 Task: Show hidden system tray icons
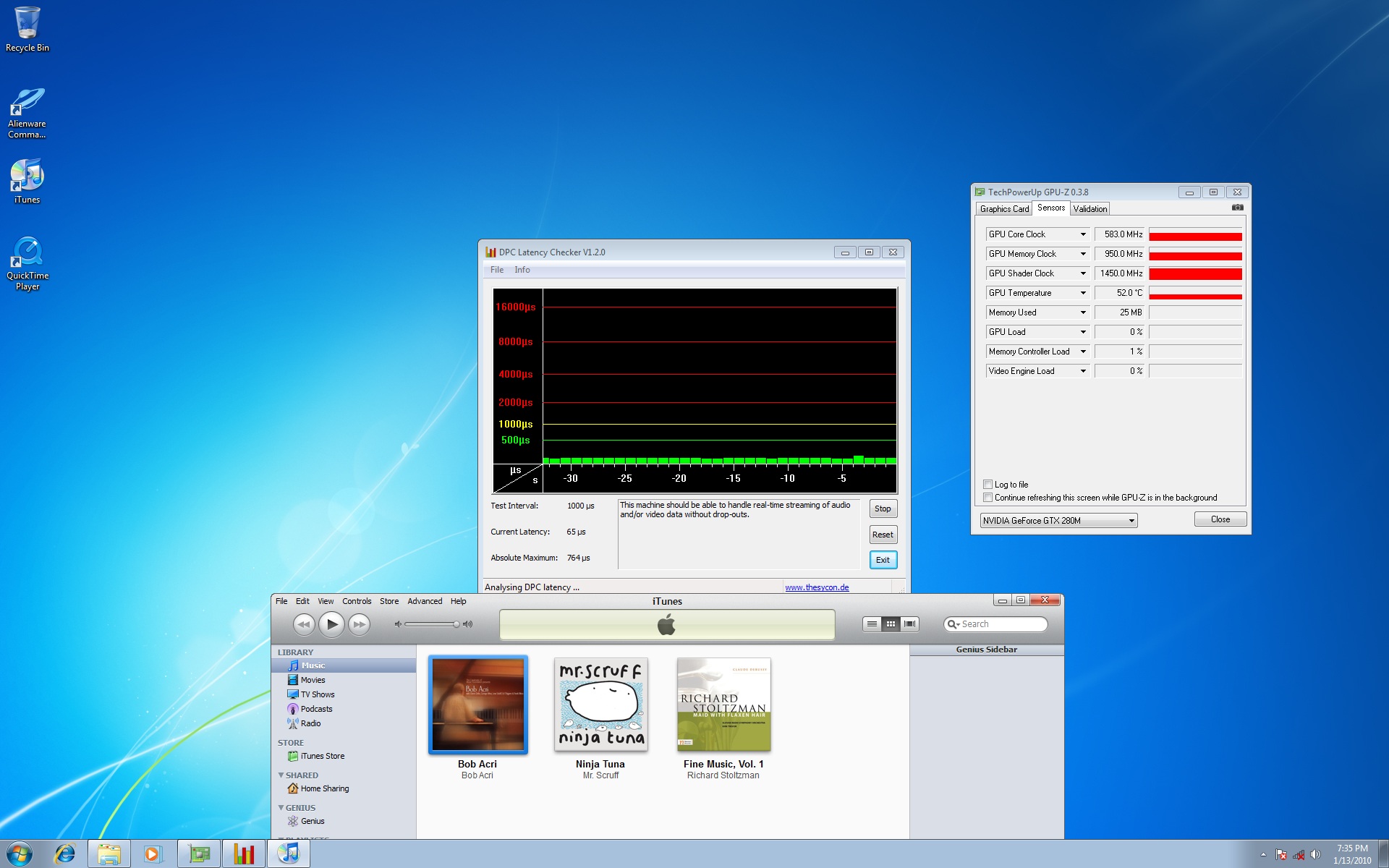(x=1263, y=854)
